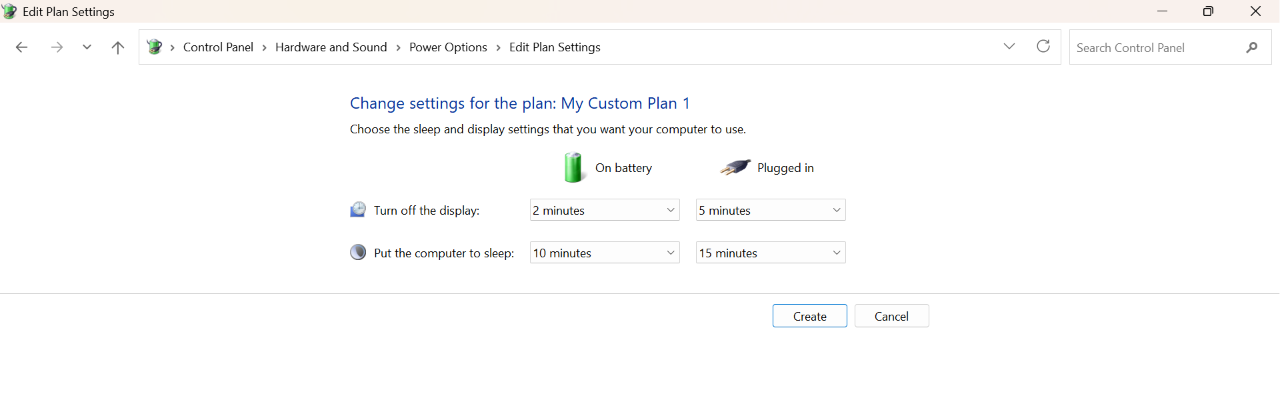The width and height of the screenshot is (1280, 408).
Task: Open sleep dropdown for Plugged in
Action: (x=770, y=253)
